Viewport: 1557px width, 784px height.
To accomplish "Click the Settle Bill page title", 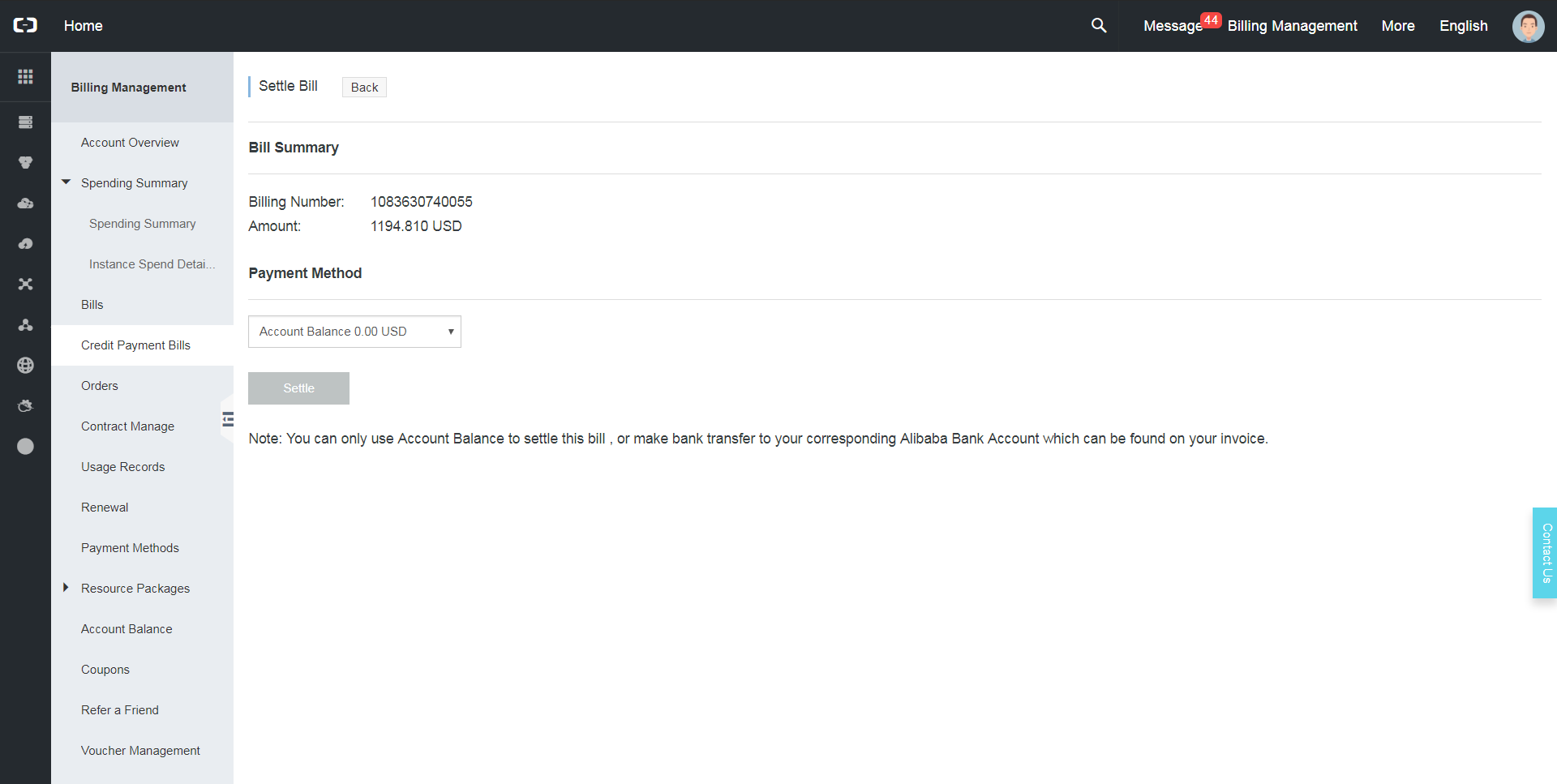I will pos(288,86).
